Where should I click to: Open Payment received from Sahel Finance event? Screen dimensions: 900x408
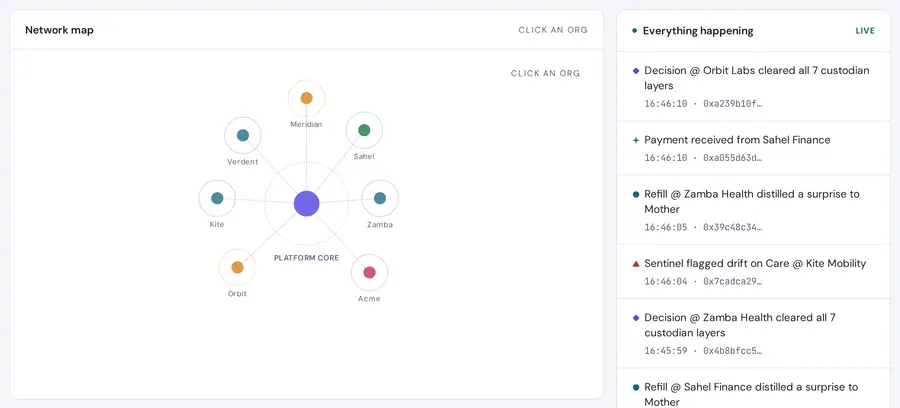click(754, 148)
